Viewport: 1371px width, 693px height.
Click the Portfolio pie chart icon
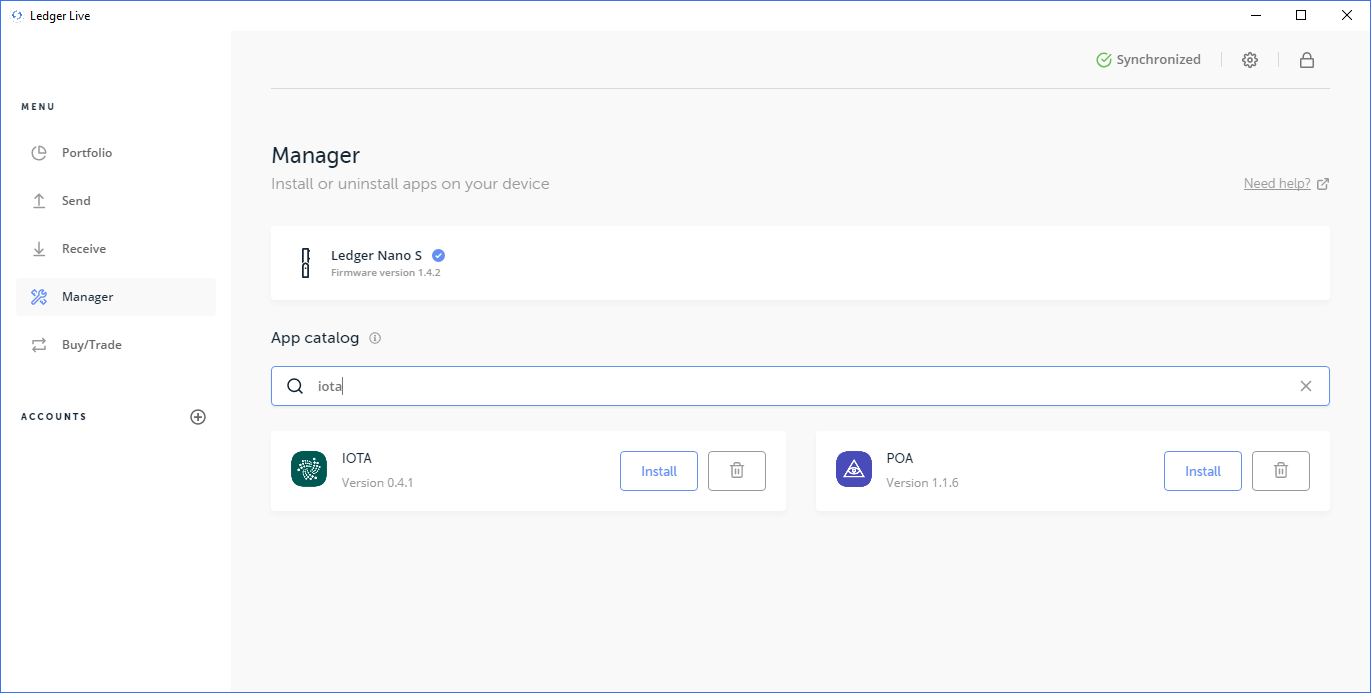(39, 153)
